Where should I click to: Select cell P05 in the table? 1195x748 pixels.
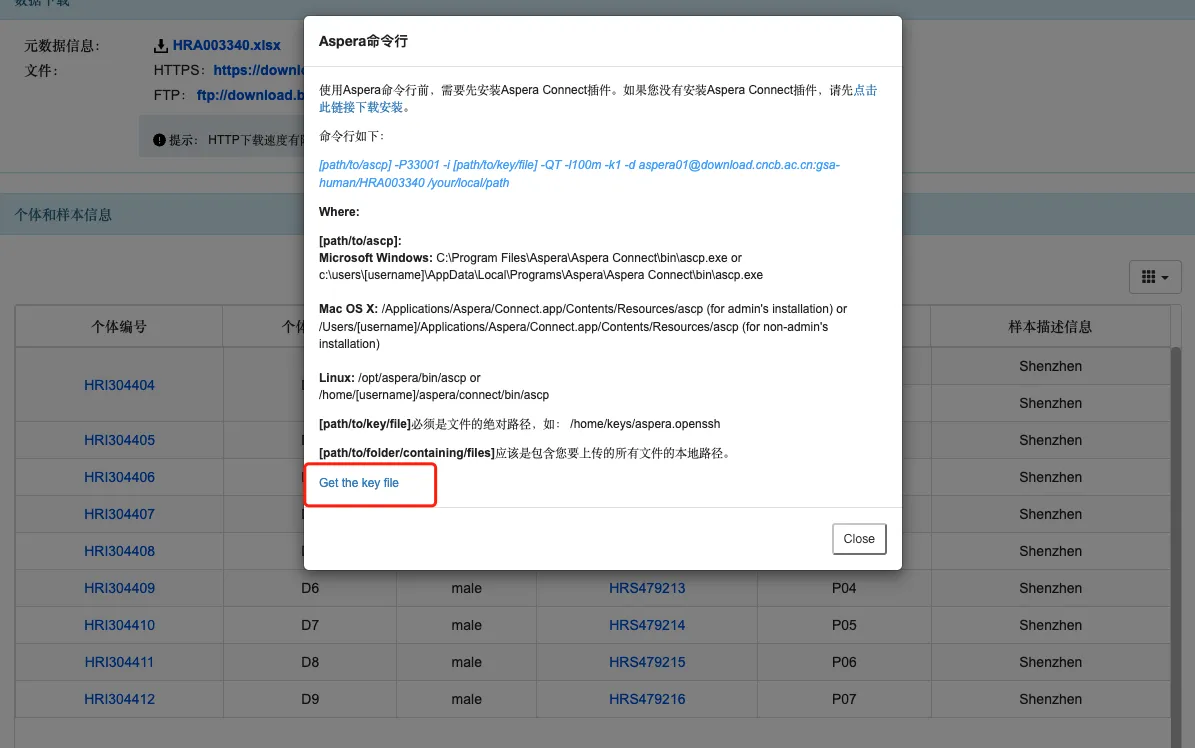pyautogui.click(x=844, y=624)
